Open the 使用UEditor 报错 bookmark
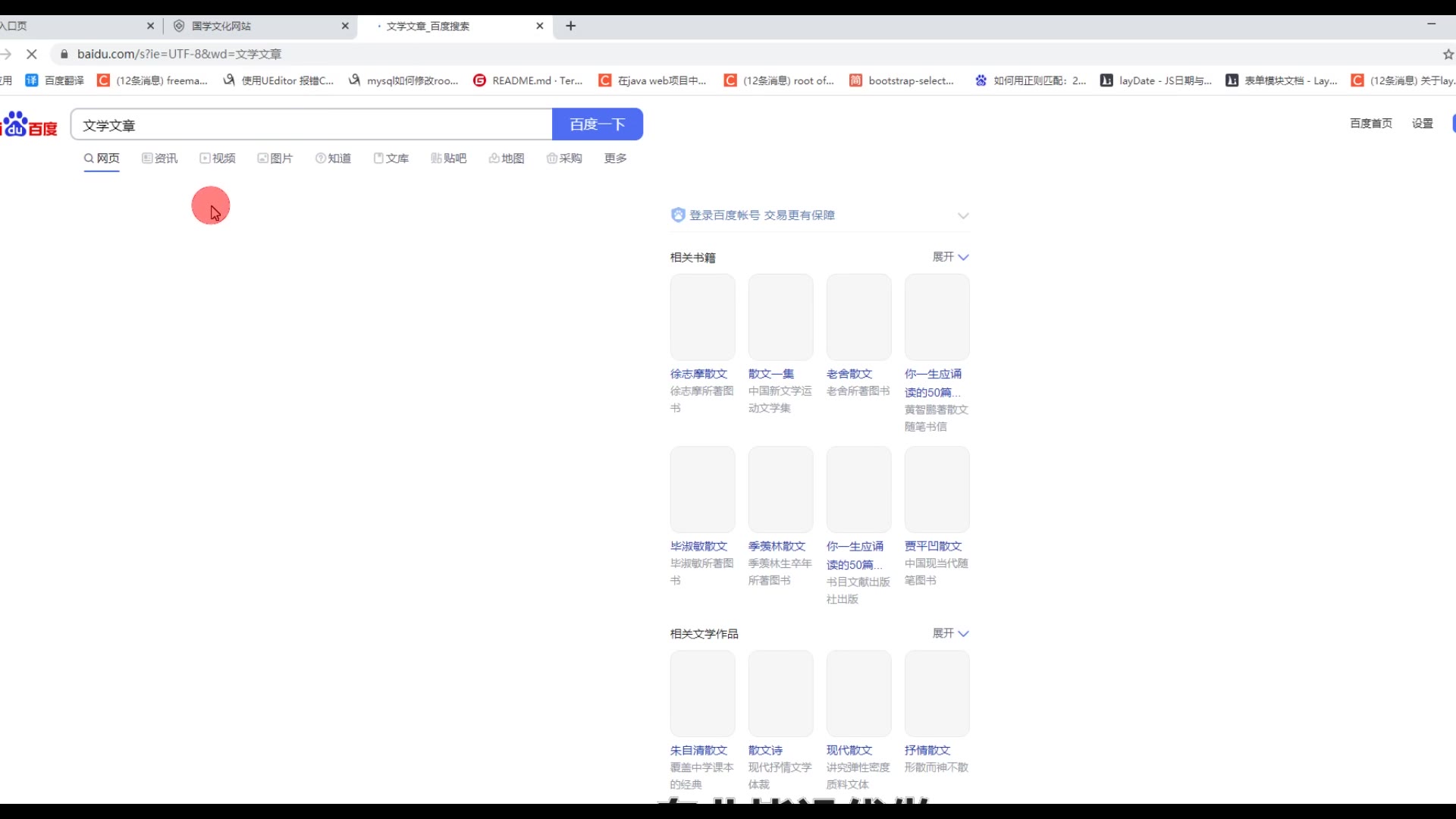The height and width of the screenshot is (819, 1456). [x=278, y=80]
